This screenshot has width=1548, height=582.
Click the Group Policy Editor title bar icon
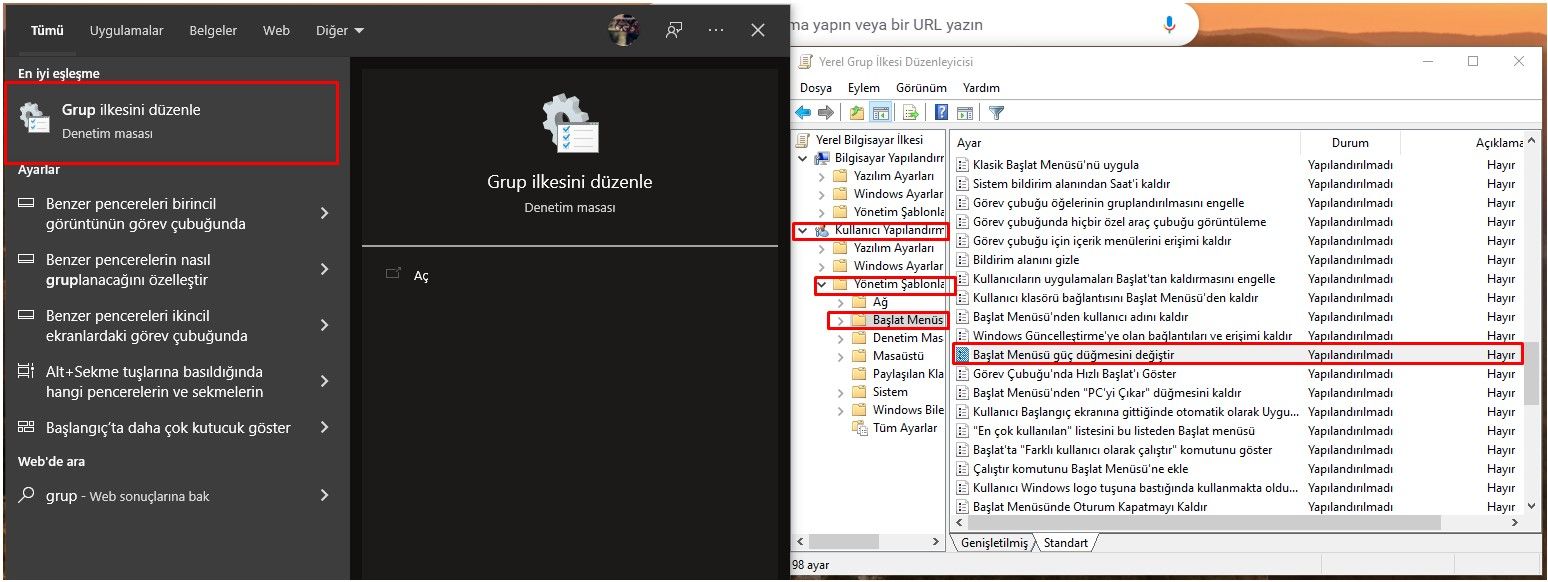click(x=806, y=61)
